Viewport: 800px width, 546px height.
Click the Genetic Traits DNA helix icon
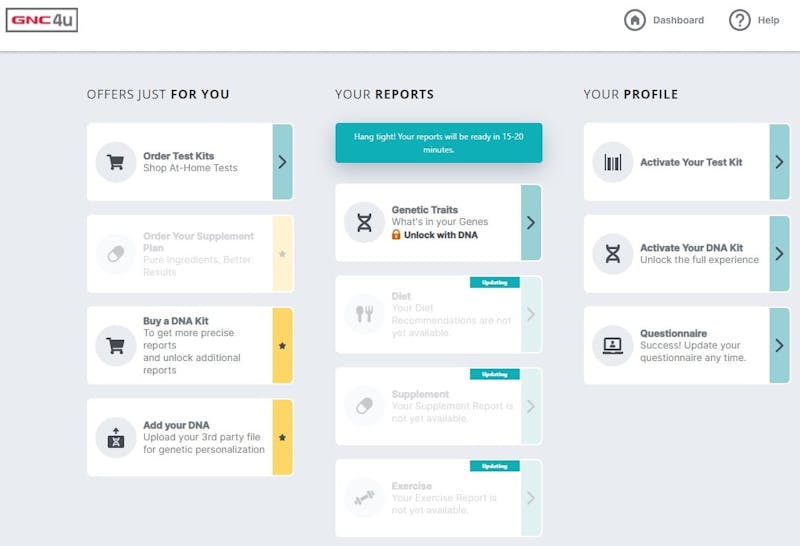[364, 222]
